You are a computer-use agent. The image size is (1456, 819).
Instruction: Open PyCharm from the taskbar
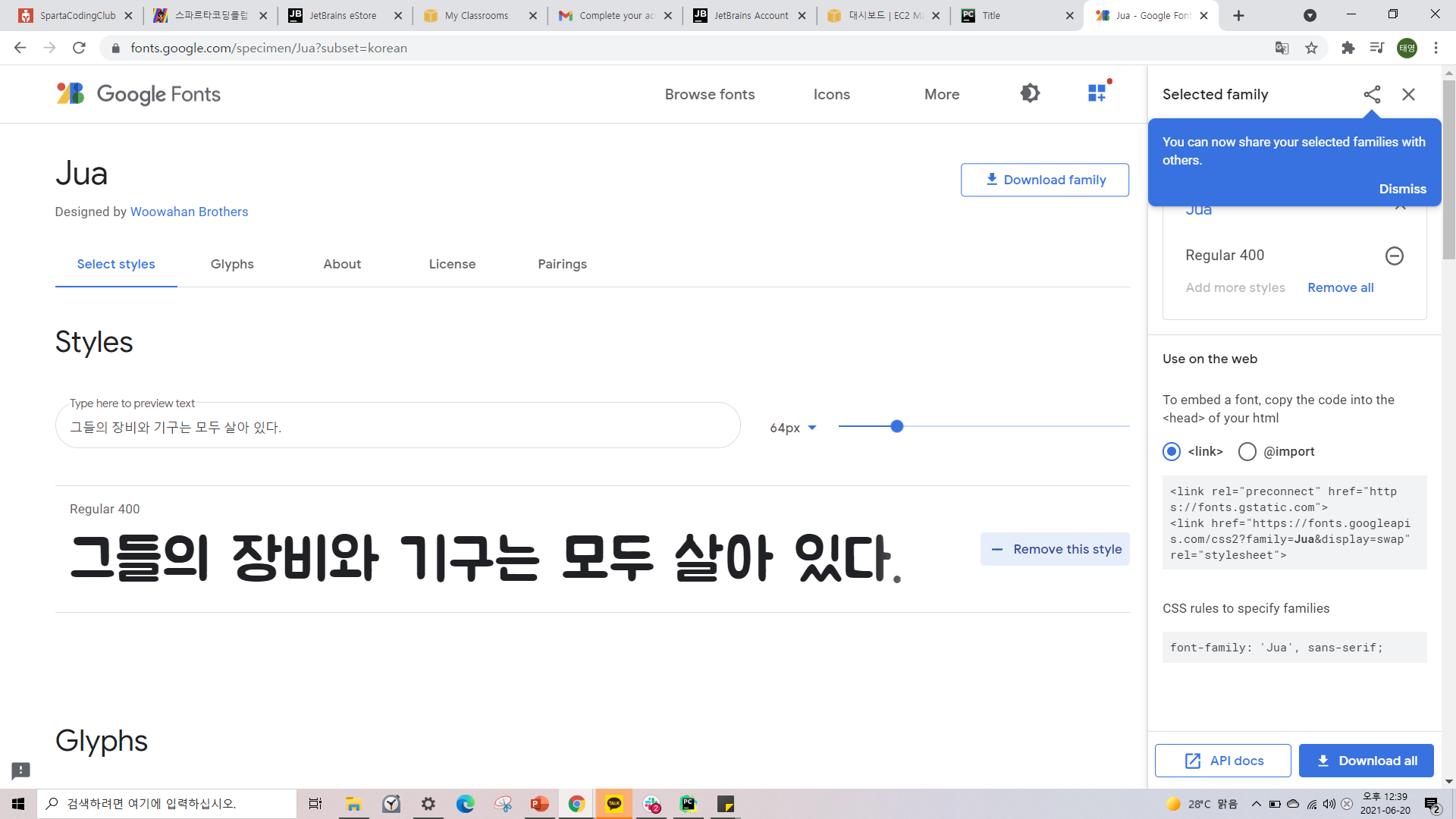click(688, 804)
